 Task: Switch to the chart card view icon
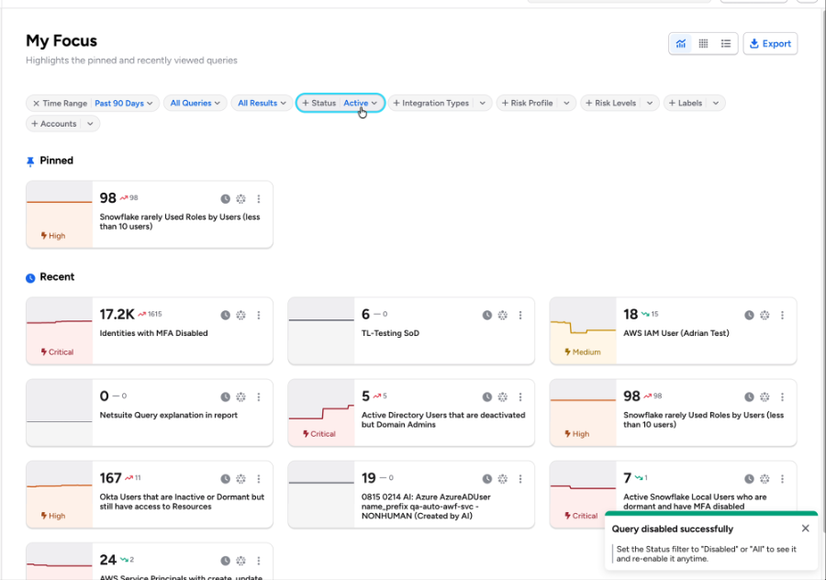pos(681,44)
